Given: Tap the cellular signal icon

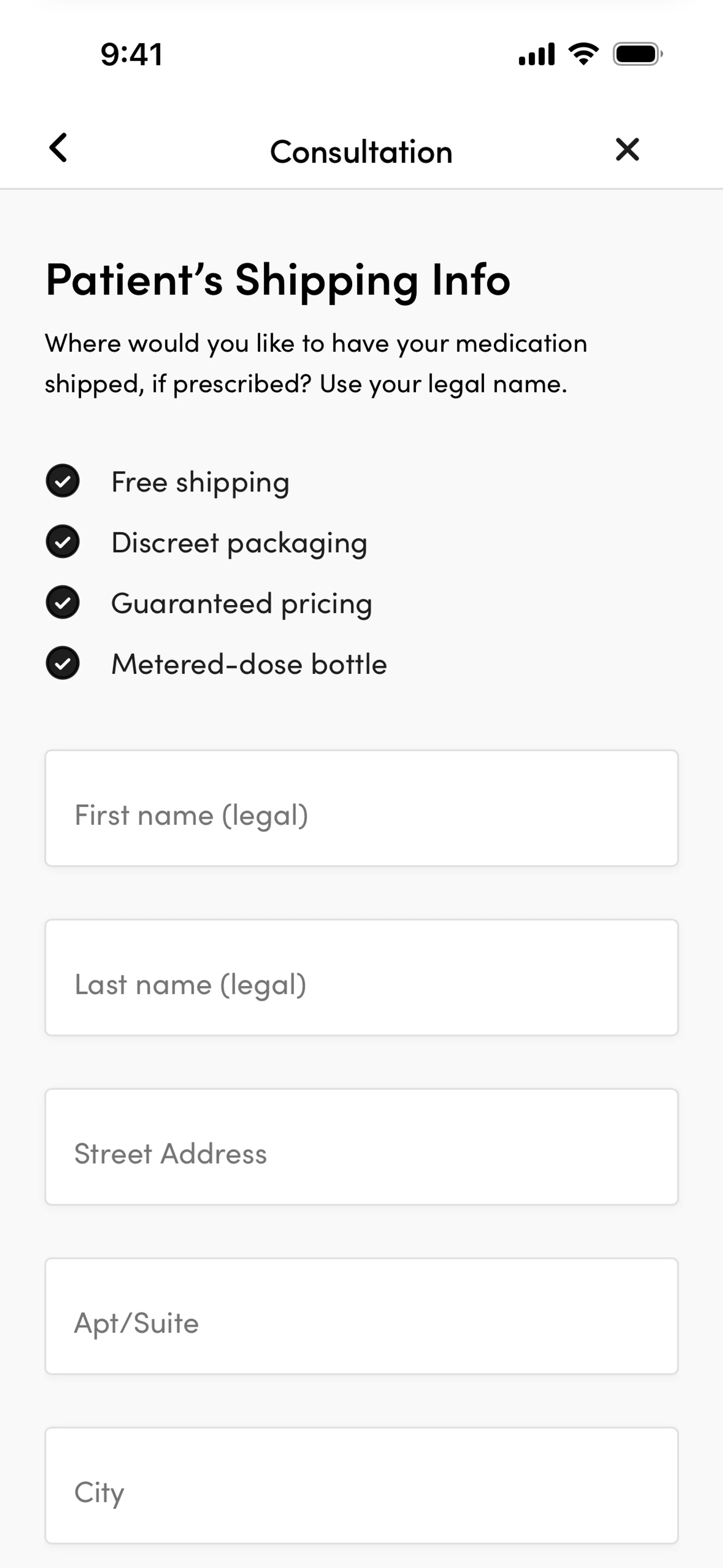Looking at the screenshot, I should point(536,54).
